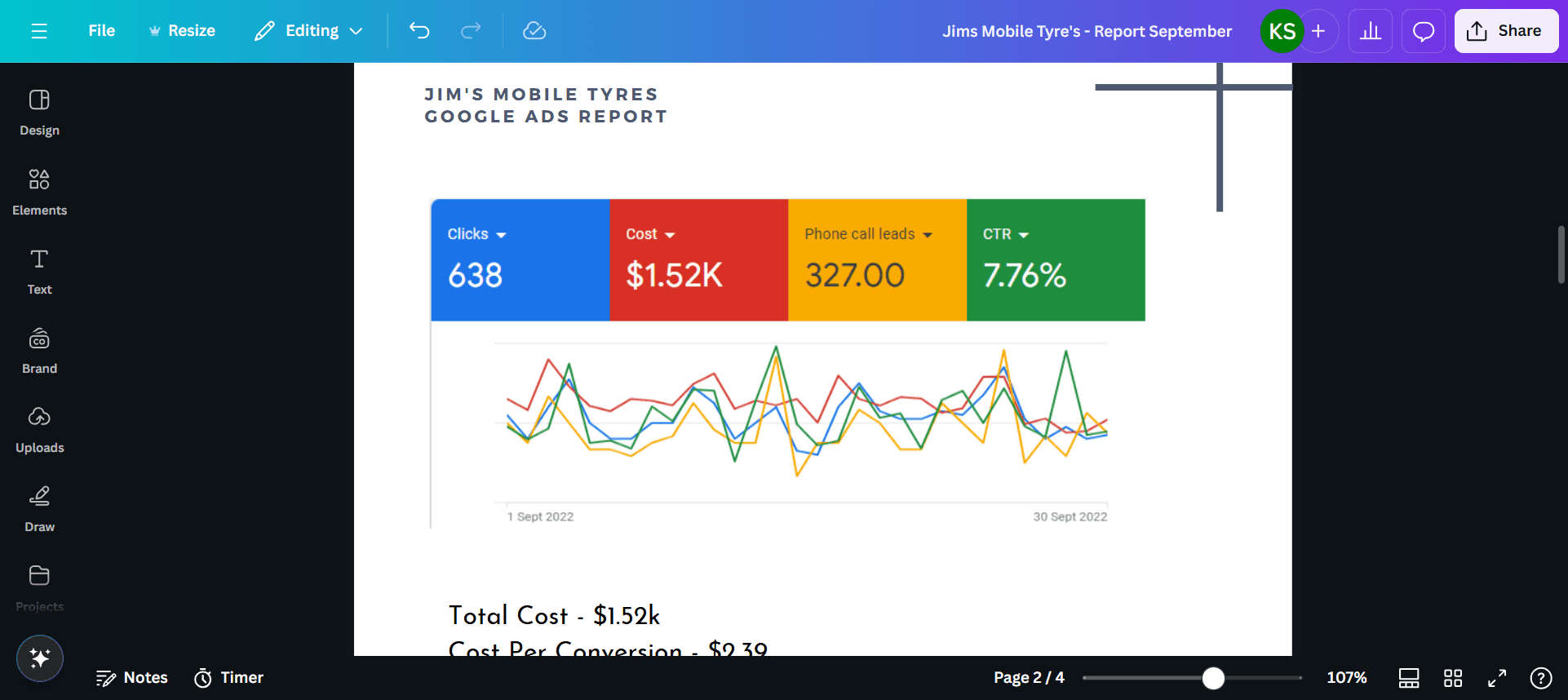Open the Brand panel
This screenshot has height=700, width=1568.
point(39,351)
